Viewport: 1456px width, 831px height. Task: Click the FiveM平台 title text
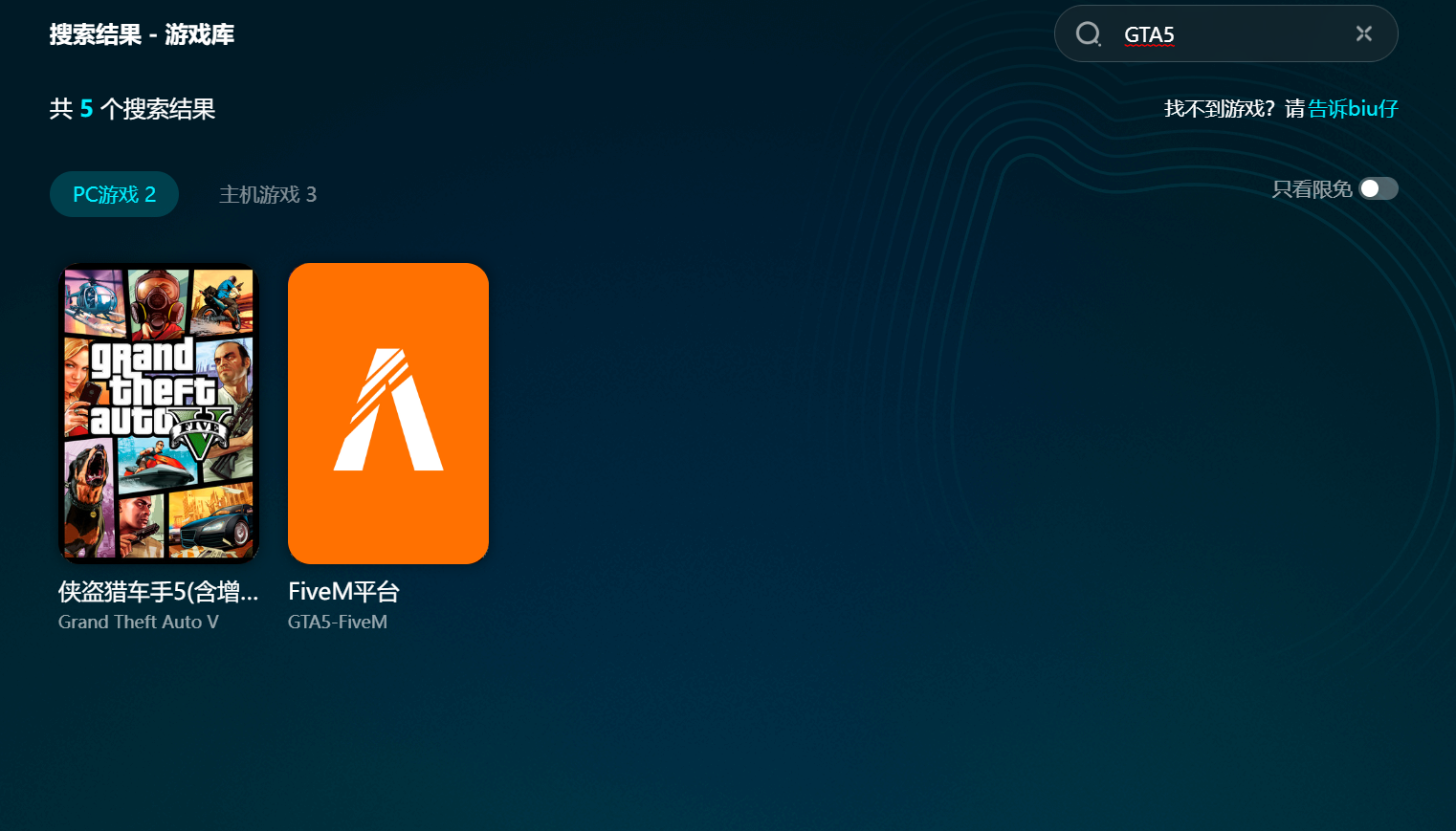point(343,592)
